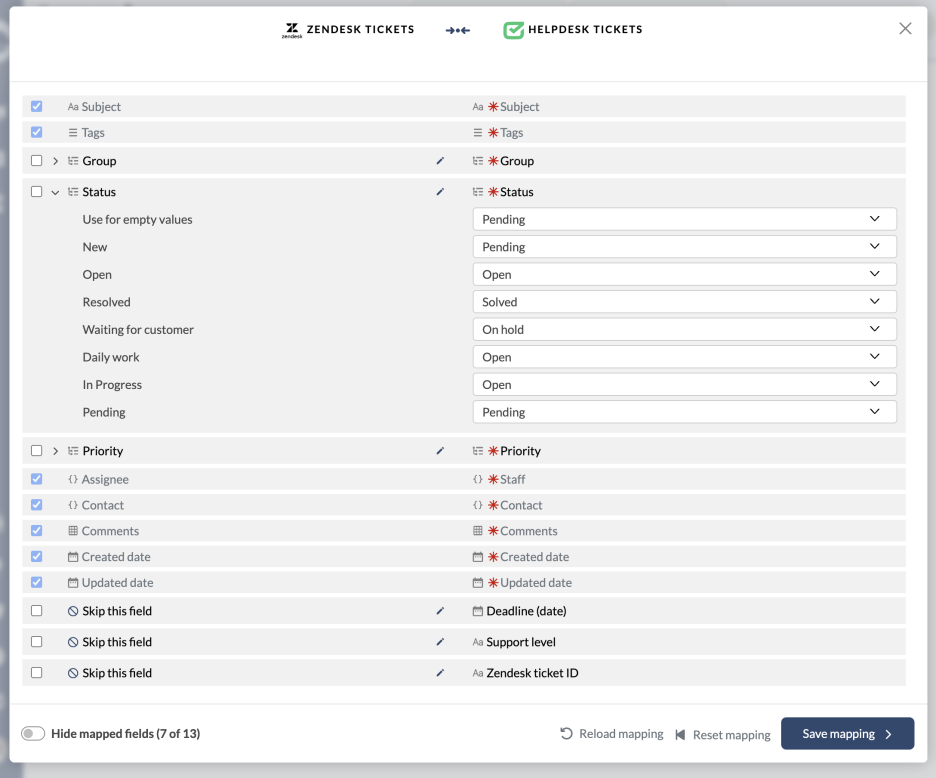Close the mapping dialog with X
This screenshot has height=778, width=936.
(905, 28)
